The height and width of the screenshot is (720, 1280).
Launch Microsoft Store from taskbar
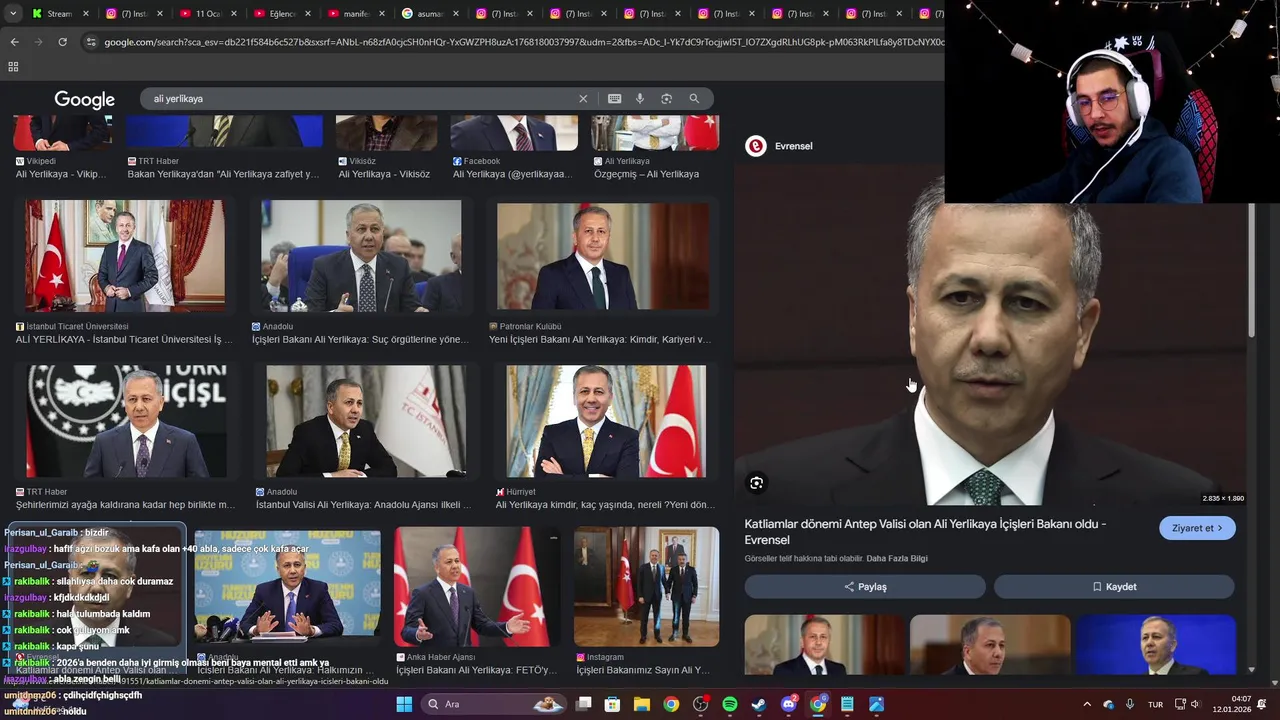(613, 704)
